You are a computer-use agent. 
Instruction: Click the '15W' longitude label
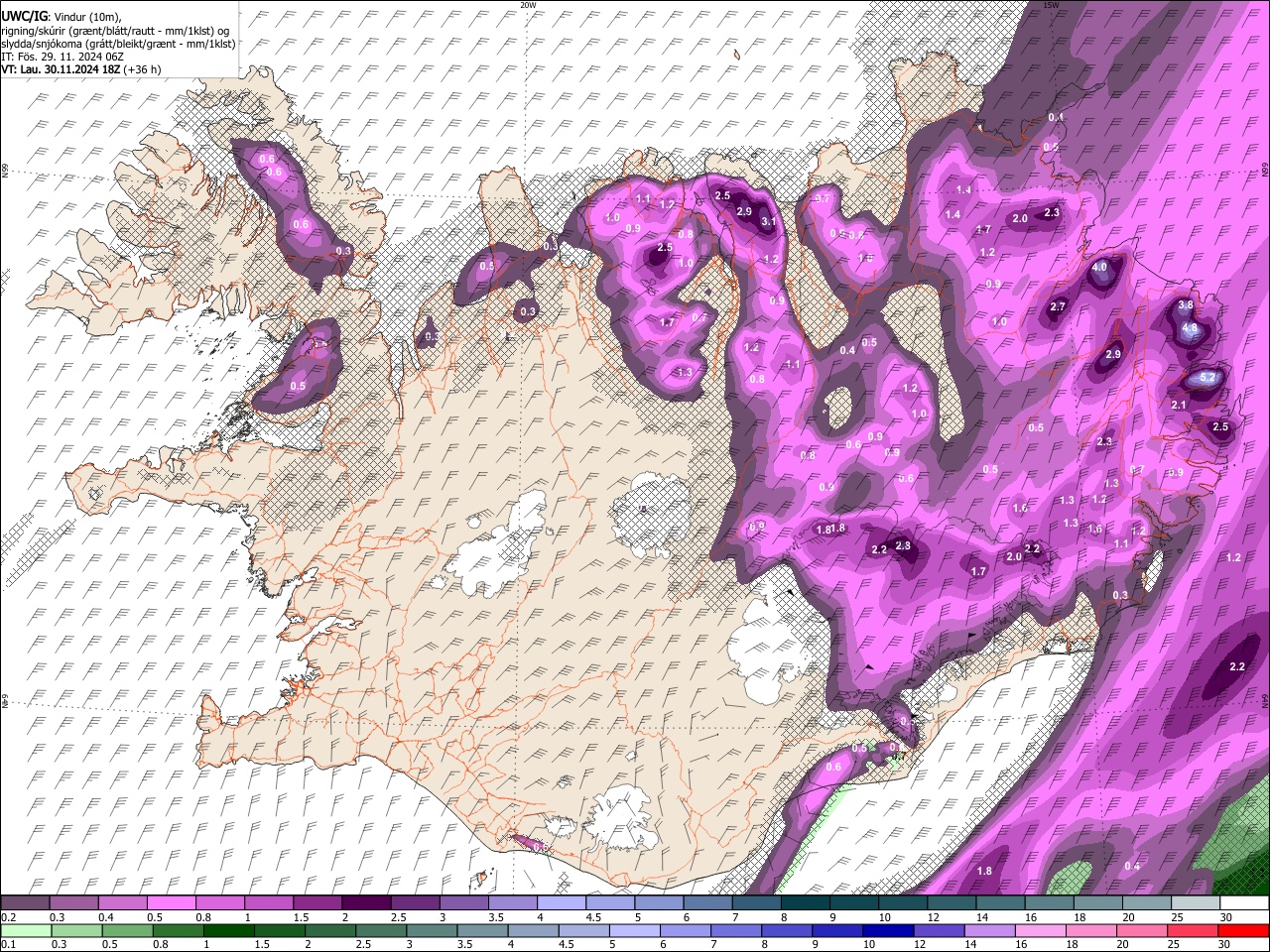pyautogui.click(x=1051, y=5)
